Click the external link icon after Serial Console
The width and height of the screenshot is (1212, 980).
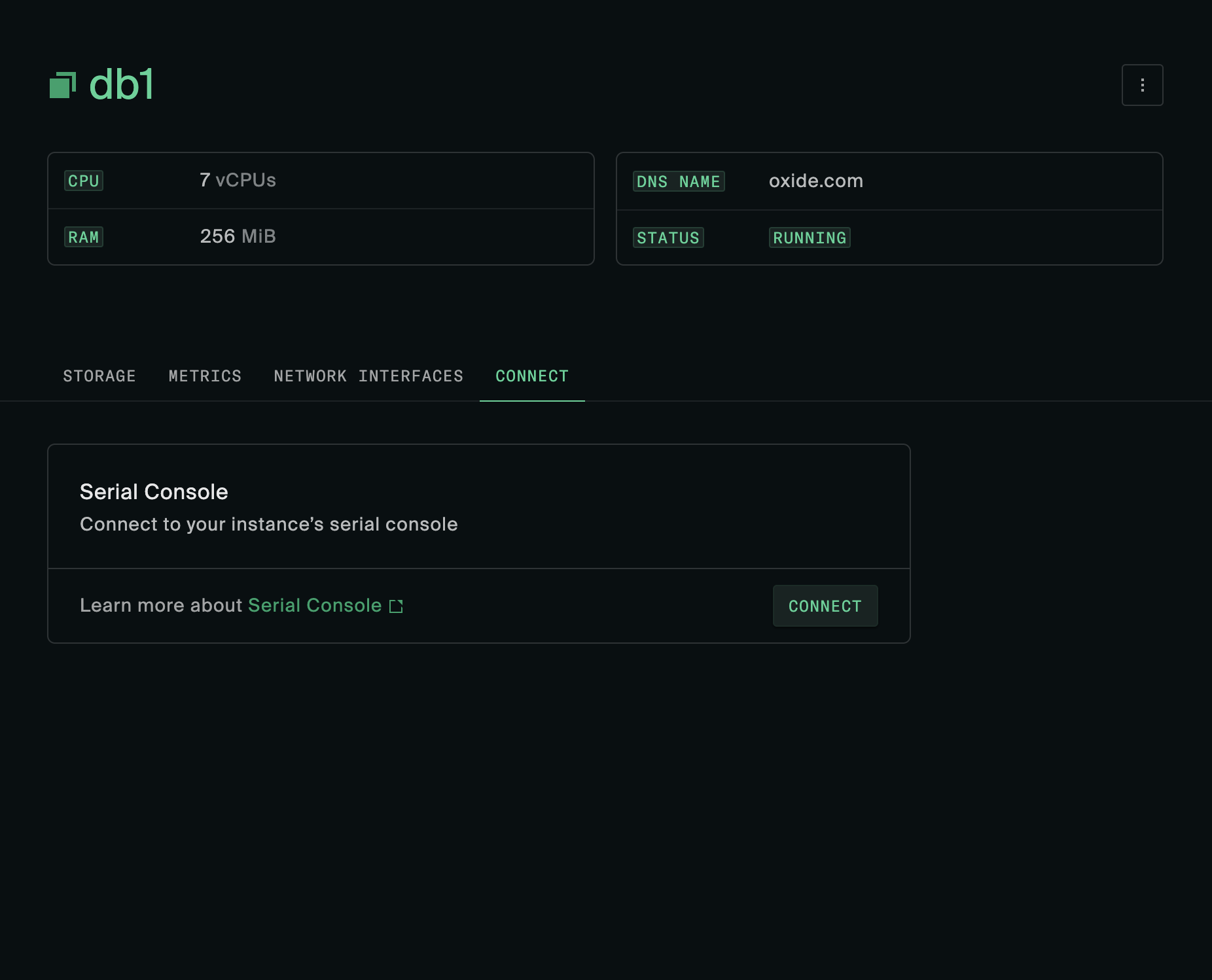[396, 606]
